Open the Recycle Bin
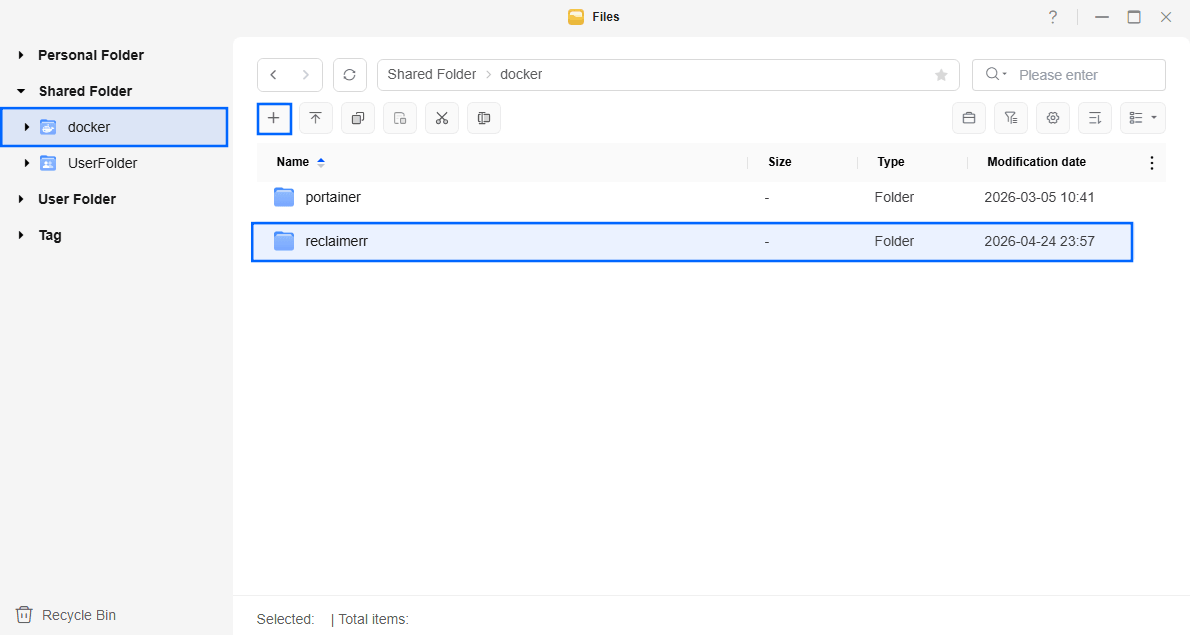The height and width of the screenshot is (635, 1190). [x=78, y=615]
